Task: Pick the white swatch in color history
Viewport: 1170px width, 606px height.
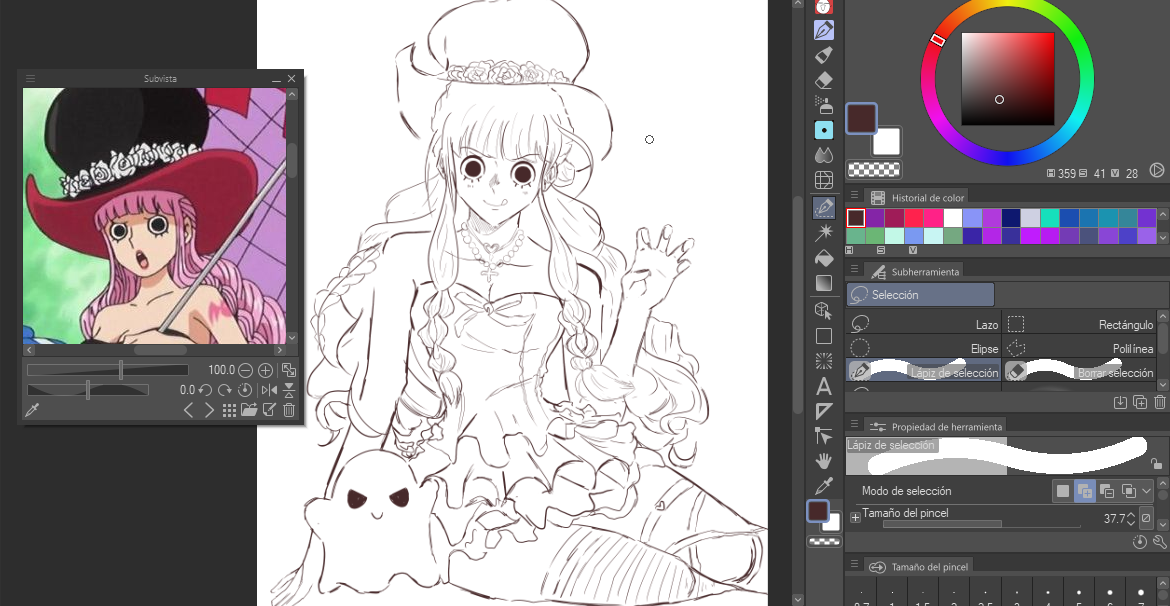Action: point(953,218)
